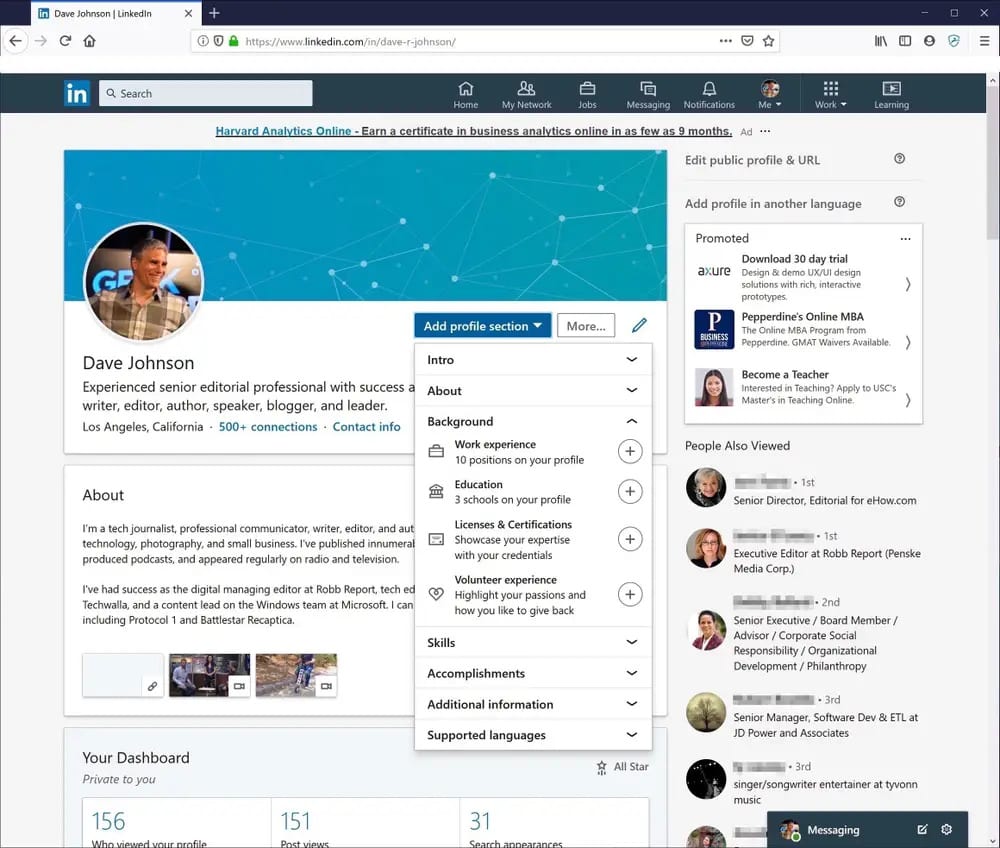Open a new browser tab
Image resolution: width=1000 pixels, height=848 pixels.
tap(214, 13)
